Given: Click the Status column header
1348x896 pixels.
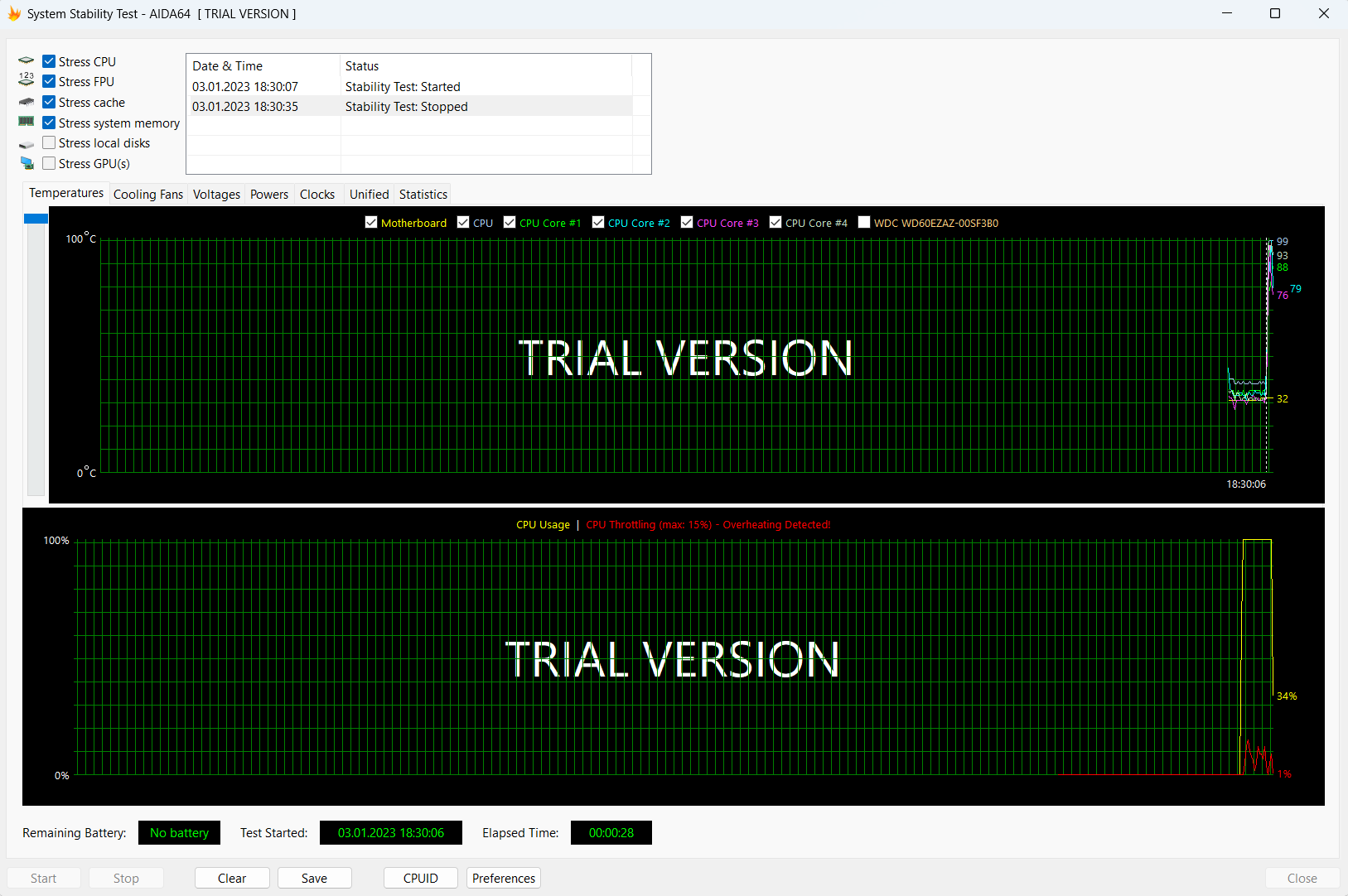Looking at the screenshot, I should click(486, 65).
